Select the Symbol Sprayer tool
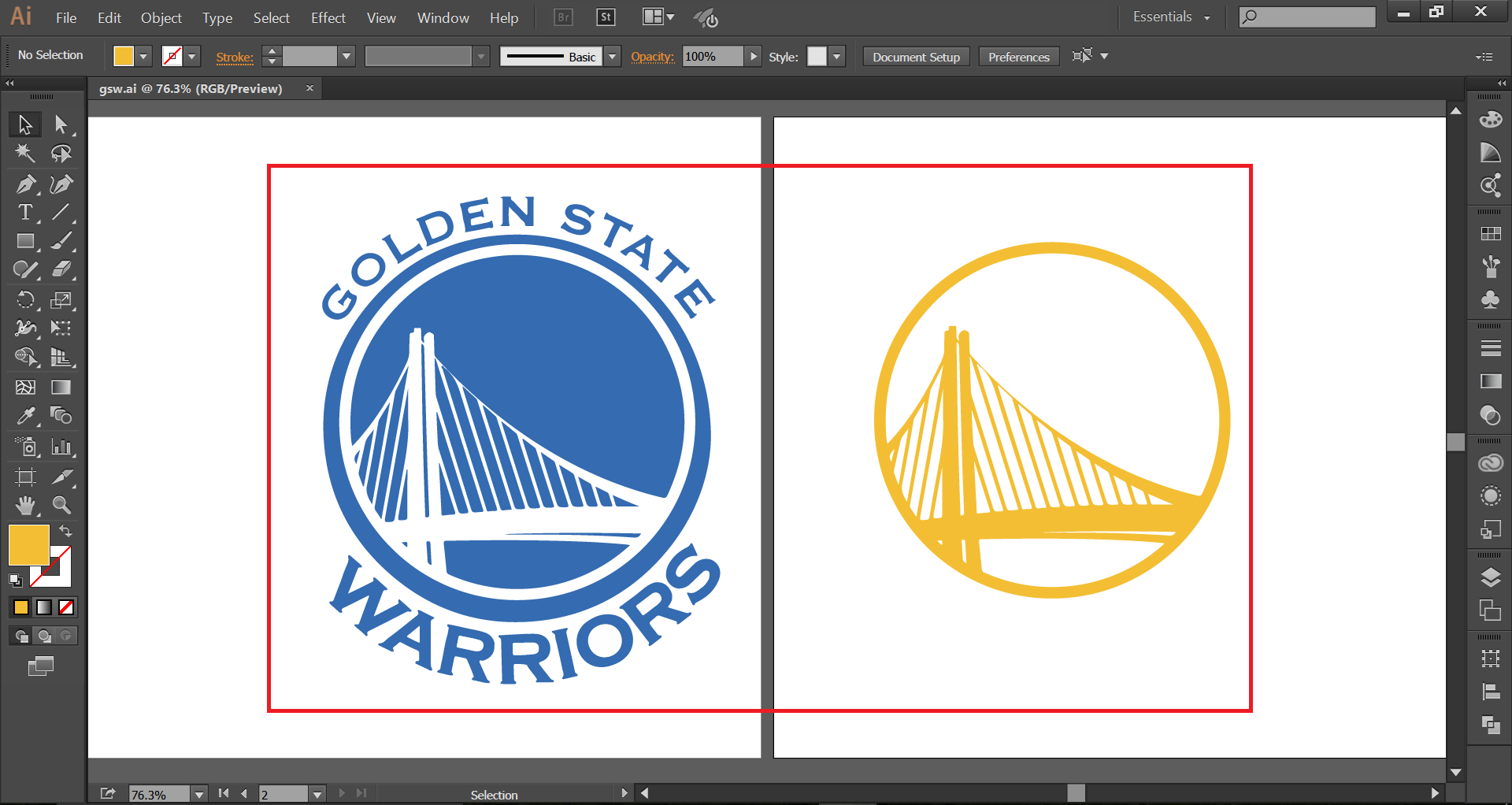 (x=25, y=447)
